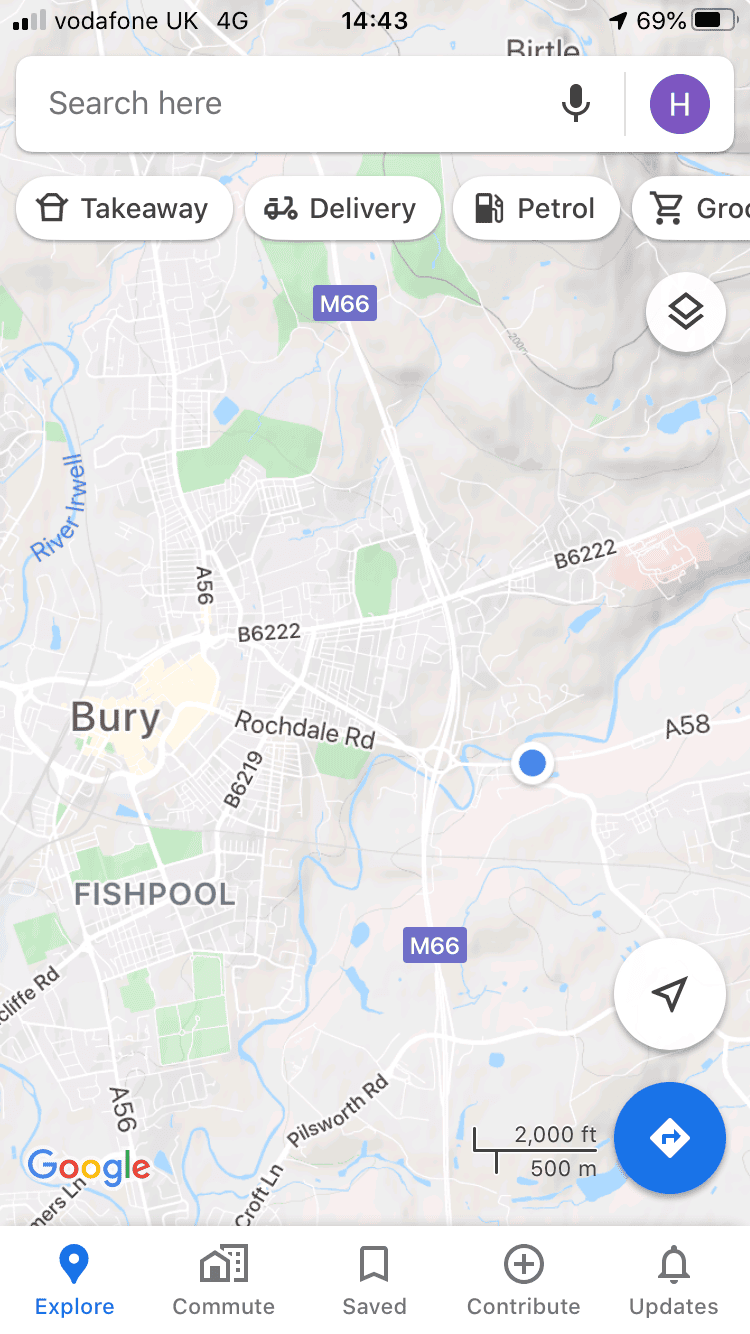This screenshot has width=750, height=1334.
Task: Tap the microphone voice search icon
Action: click(575, 103)
